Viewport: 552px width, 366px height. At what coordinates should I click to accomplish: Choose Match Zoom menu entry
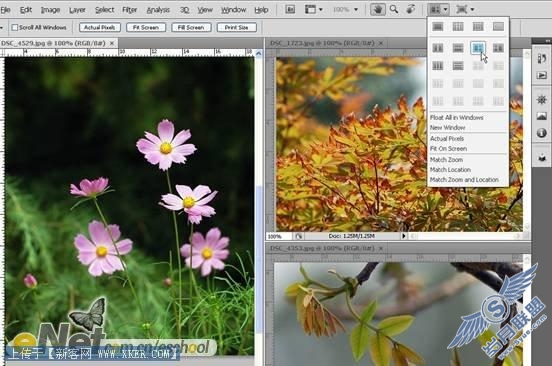click(446, 160)
